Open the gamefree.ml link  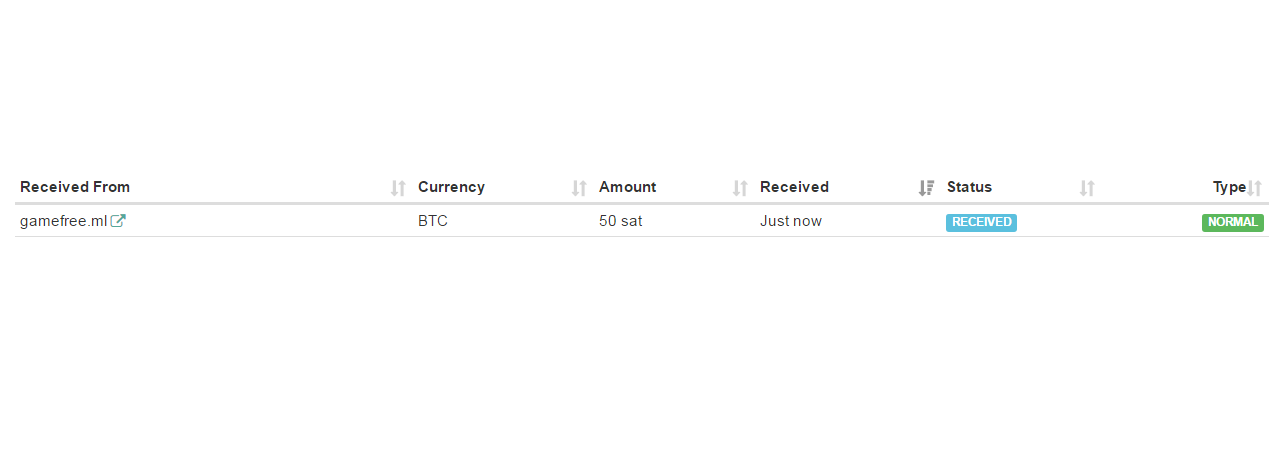(x=63, y=221)
